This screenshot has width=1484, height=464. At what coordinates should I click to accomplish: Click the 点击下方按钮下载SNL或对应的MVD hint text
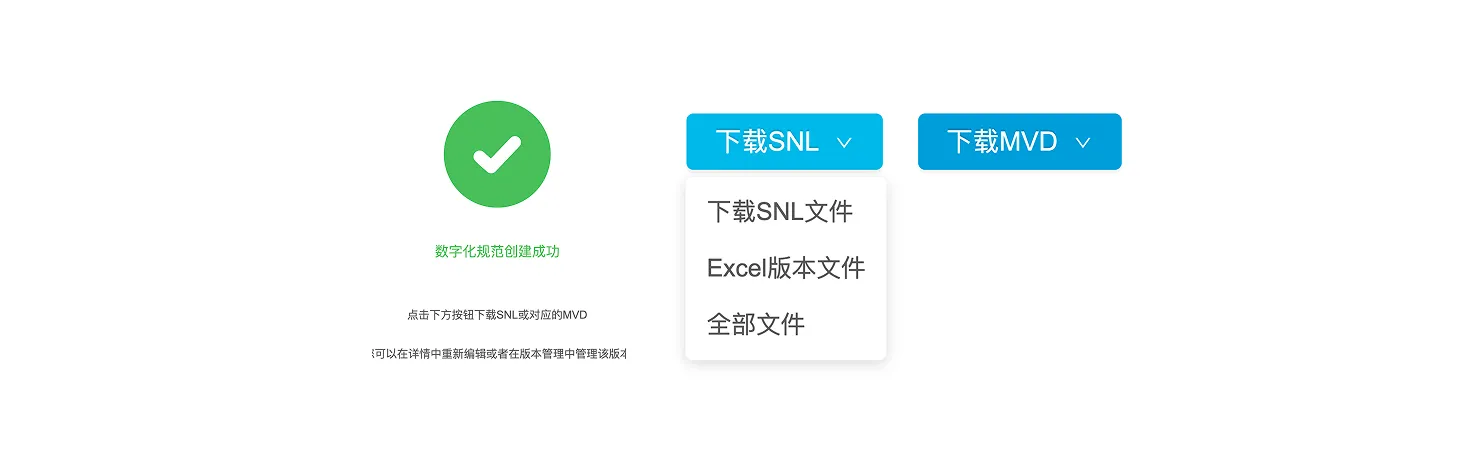(x=497, y=314)
